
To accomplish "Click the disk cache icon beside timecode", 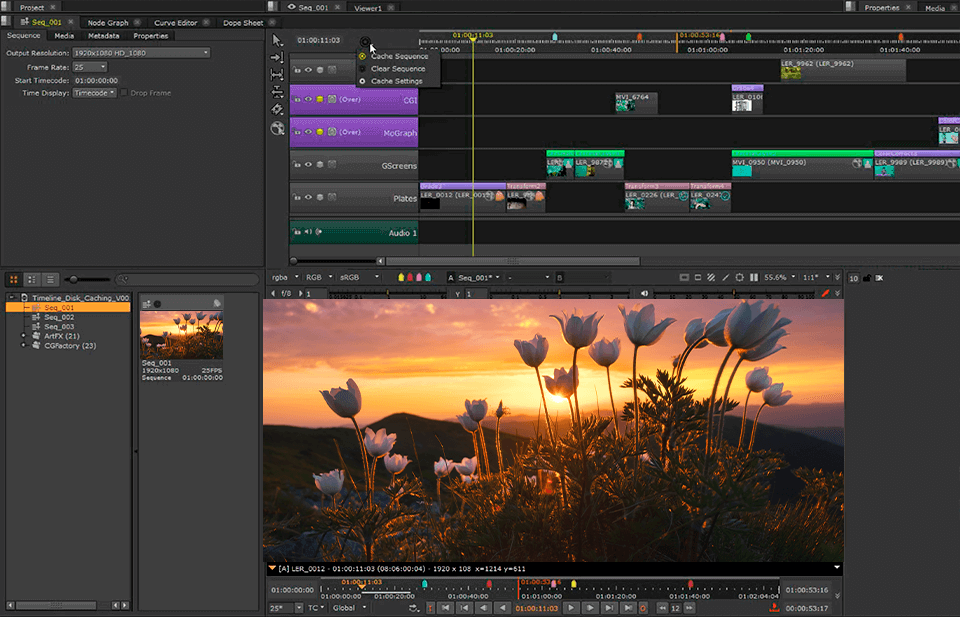I will 365,41.
